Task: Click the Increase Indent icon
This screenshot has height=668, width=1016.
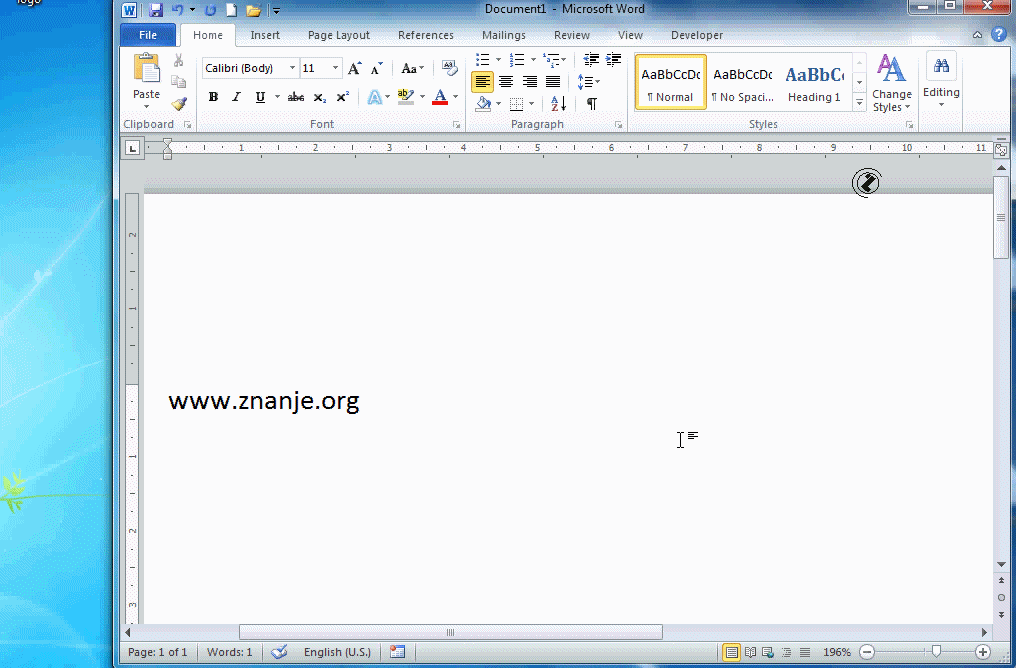Action: point(613,60)
